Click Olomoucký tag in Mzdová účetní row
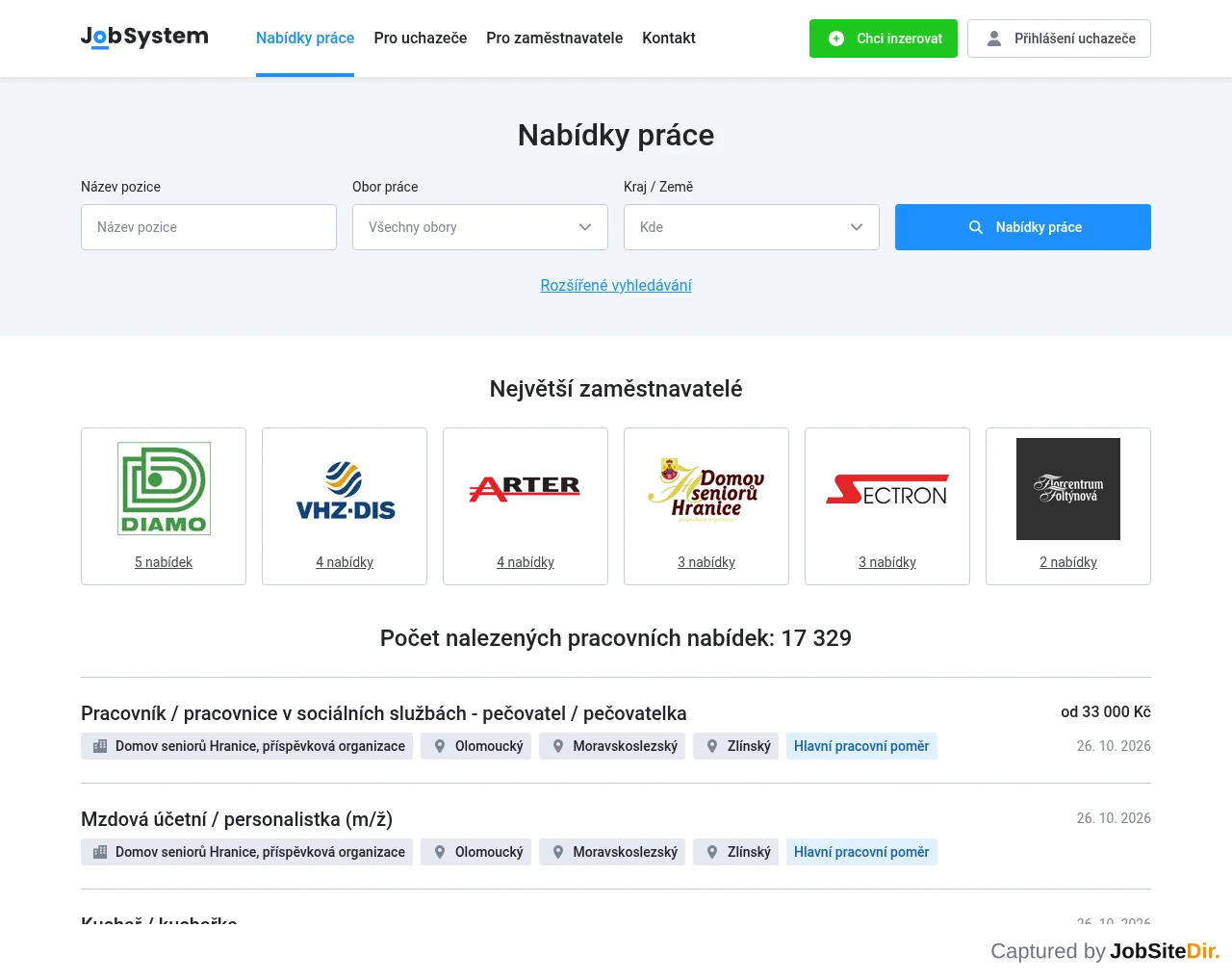 (x=475, y=852)
